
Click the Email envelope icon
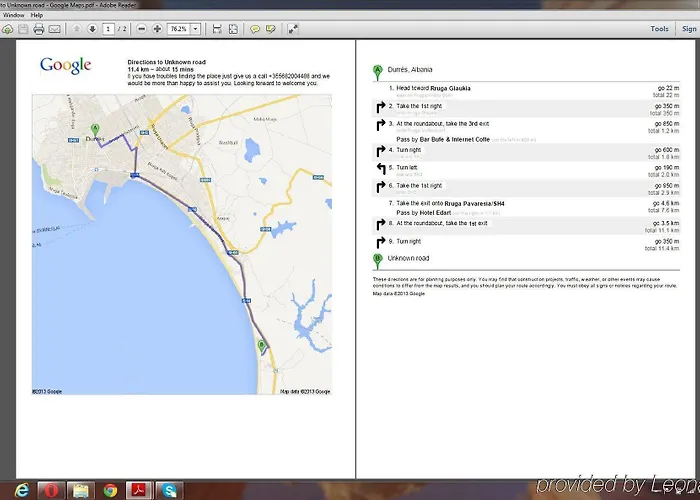[54, 30]
